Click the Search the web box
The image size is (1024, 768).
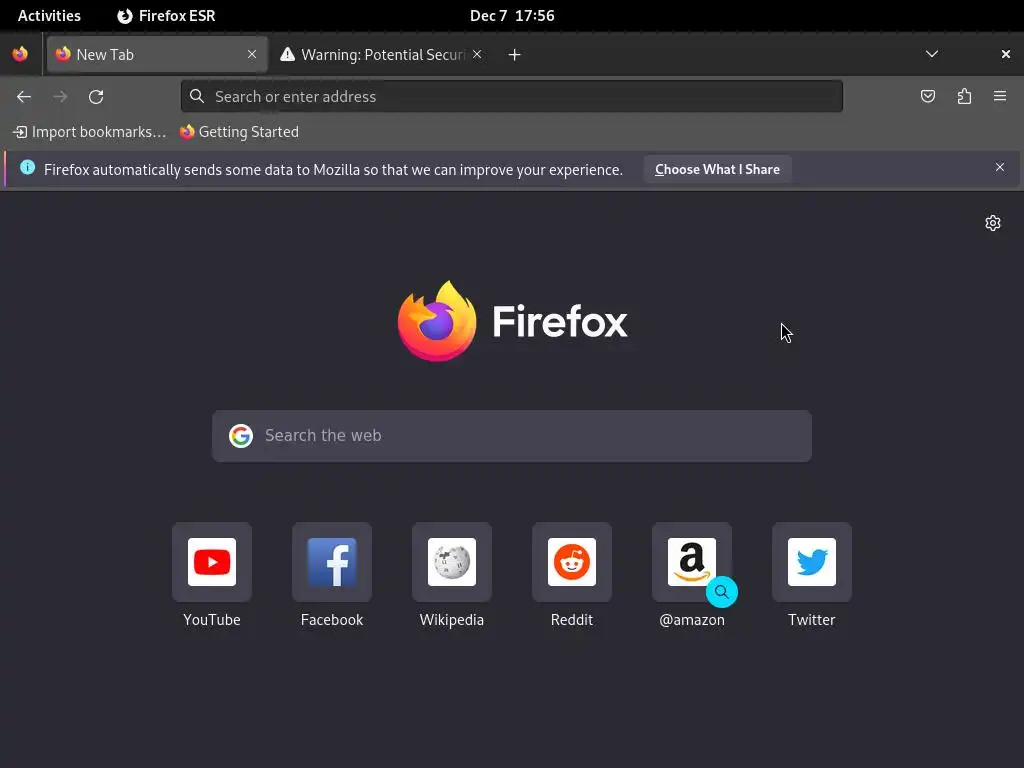pyautogui.click(x=511, y=436)
